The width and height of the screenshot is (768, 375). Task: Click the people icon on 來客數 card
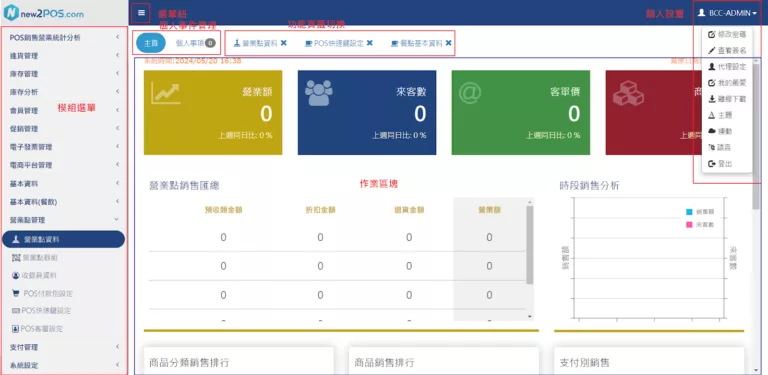click(319, 93)
